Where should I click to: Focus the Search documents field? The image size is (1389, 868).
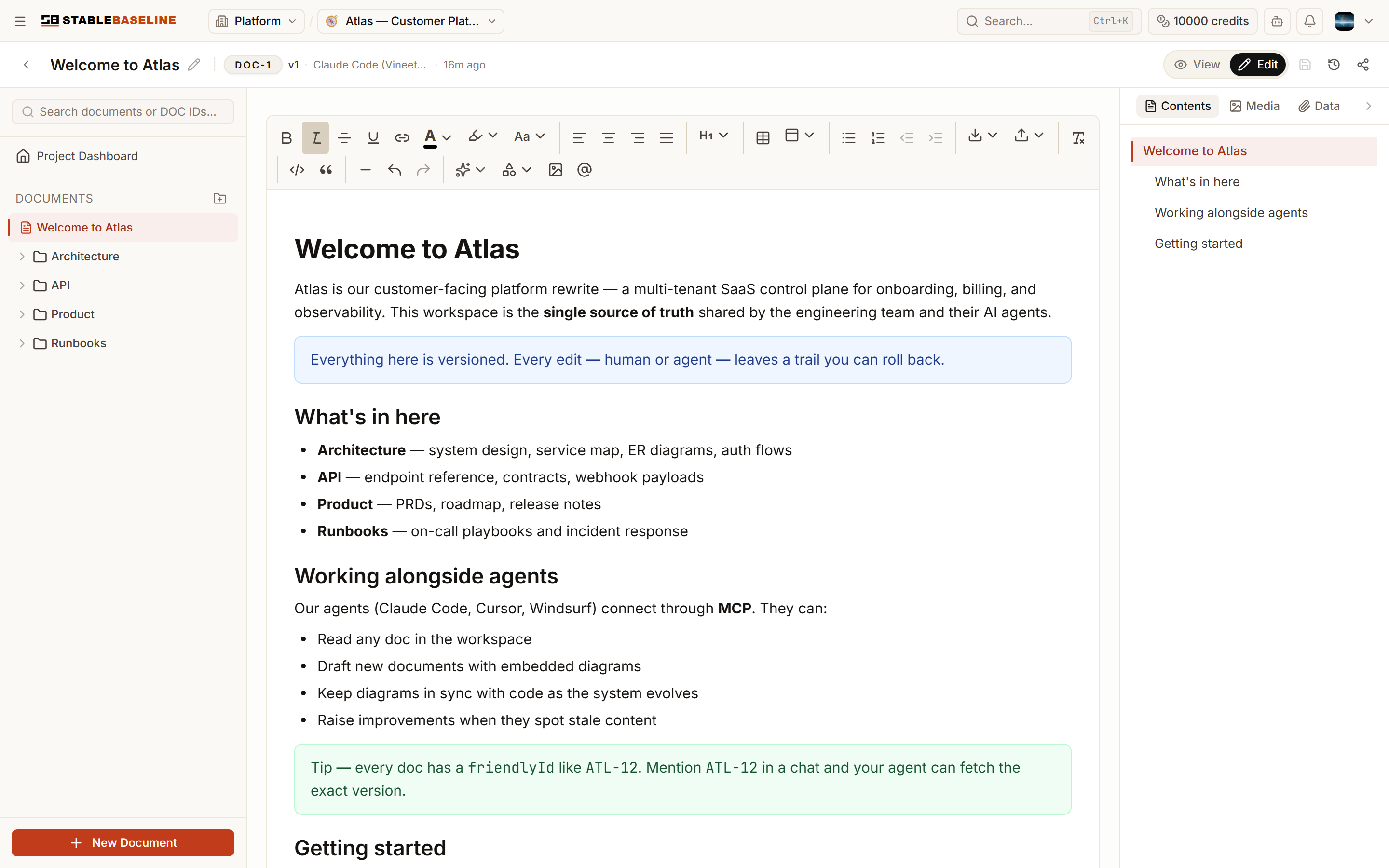(x=123, y=112)
